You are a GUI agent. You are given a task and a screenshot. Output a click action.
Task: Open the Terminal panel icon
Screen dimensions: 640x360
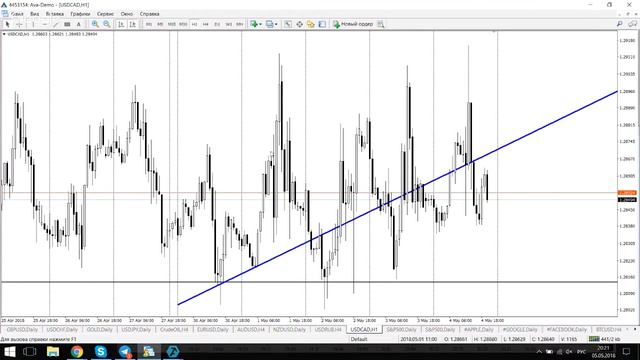[322, 24]
